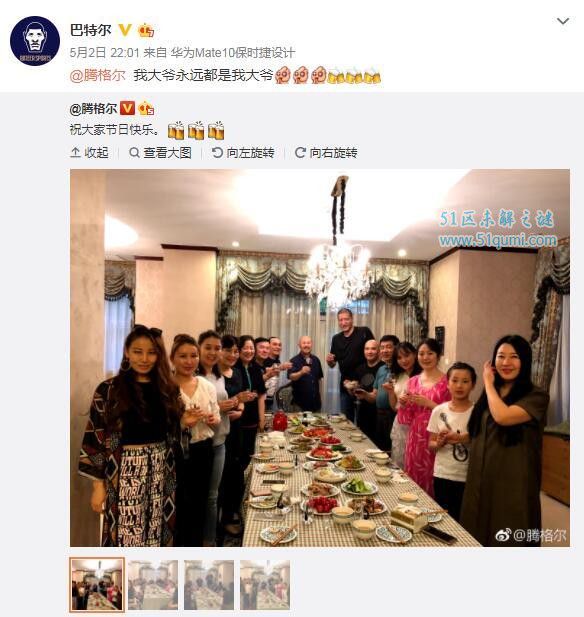The width and height of the screenshot is (584, 617).
Task: Click the large dinner party photo
Action: pos(320,358)
